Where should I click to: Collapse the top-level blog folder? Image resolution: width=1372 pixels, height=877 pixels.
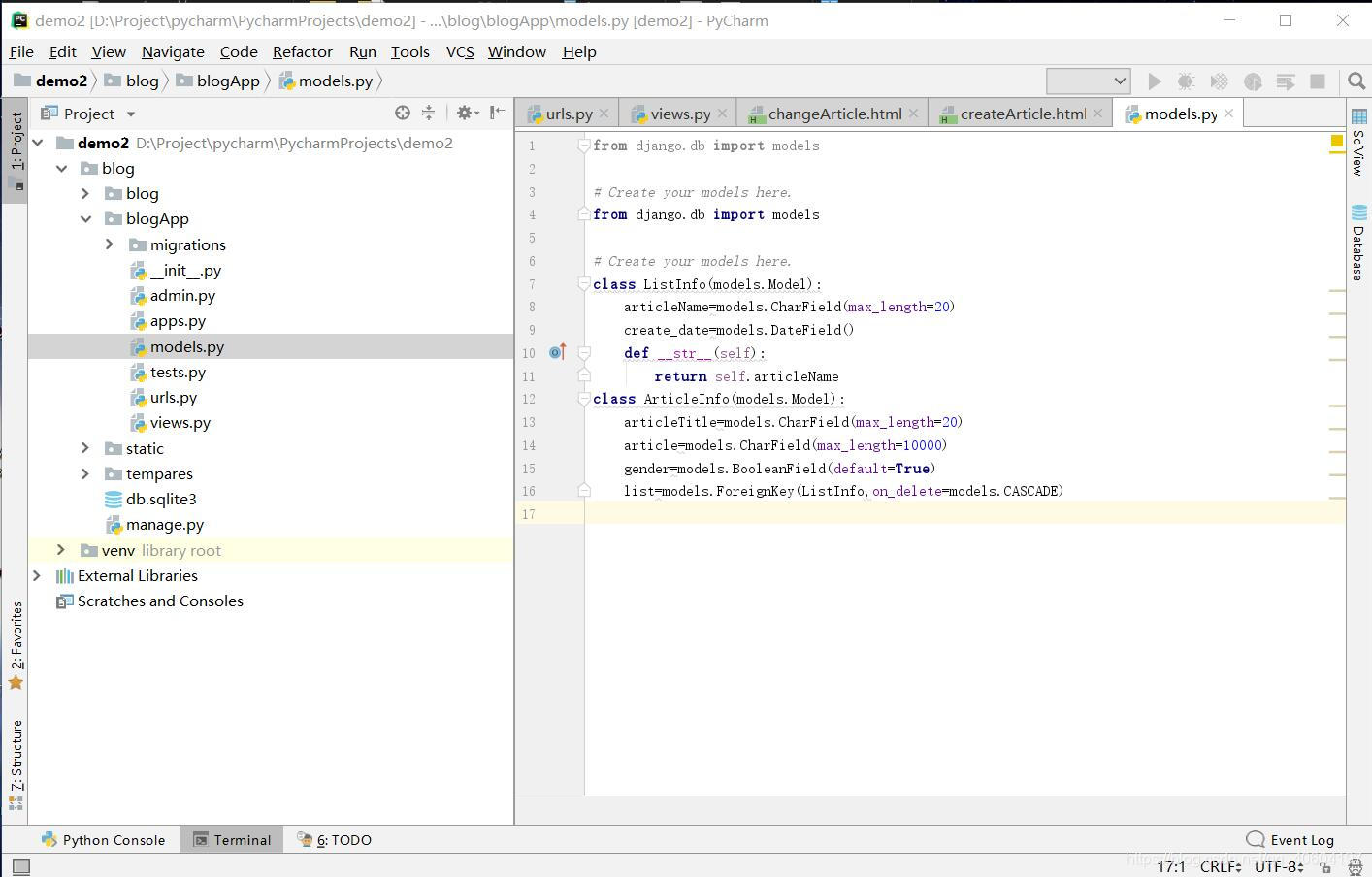coord(62,168)
